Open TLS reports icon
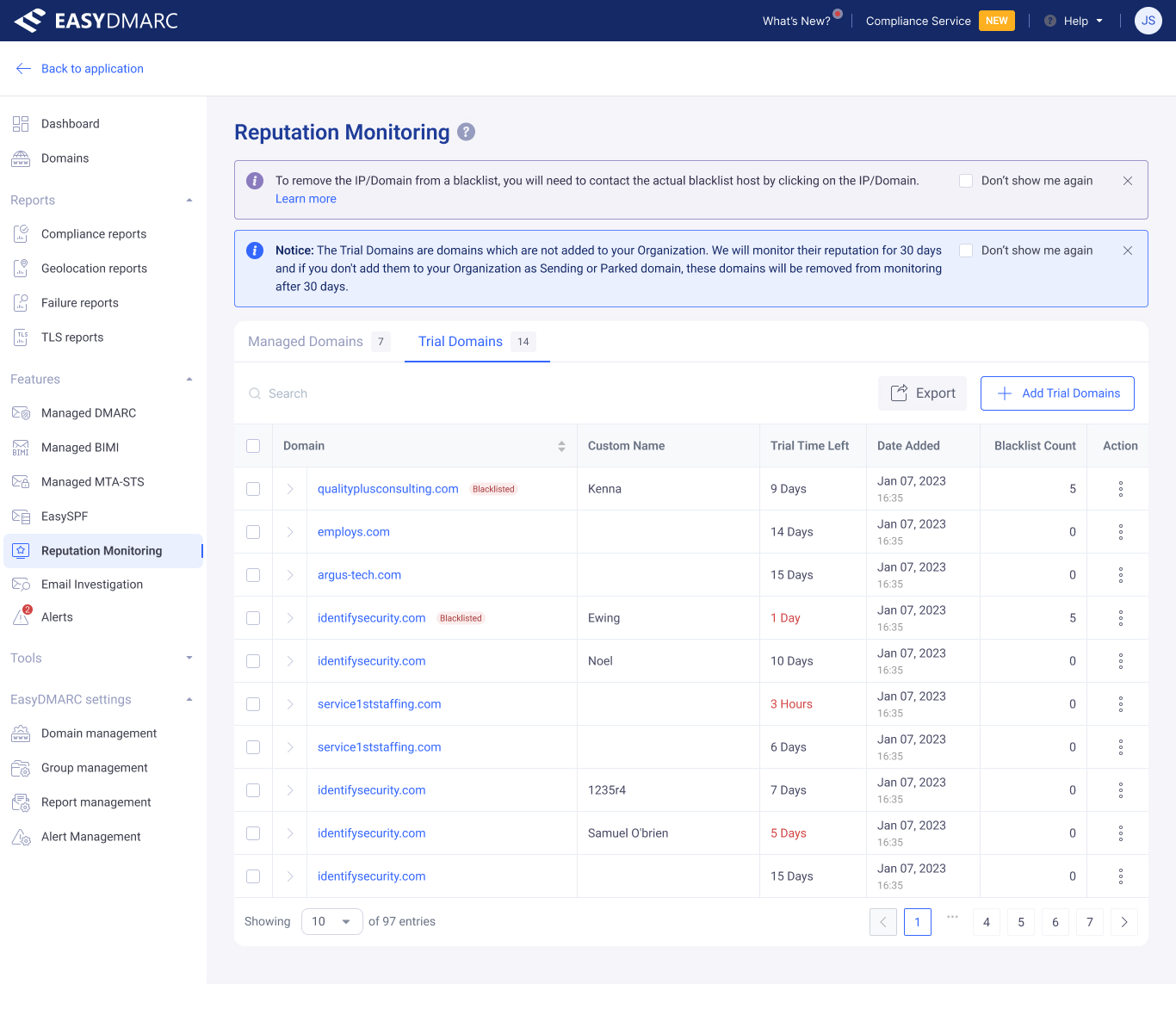 (21, 337)
